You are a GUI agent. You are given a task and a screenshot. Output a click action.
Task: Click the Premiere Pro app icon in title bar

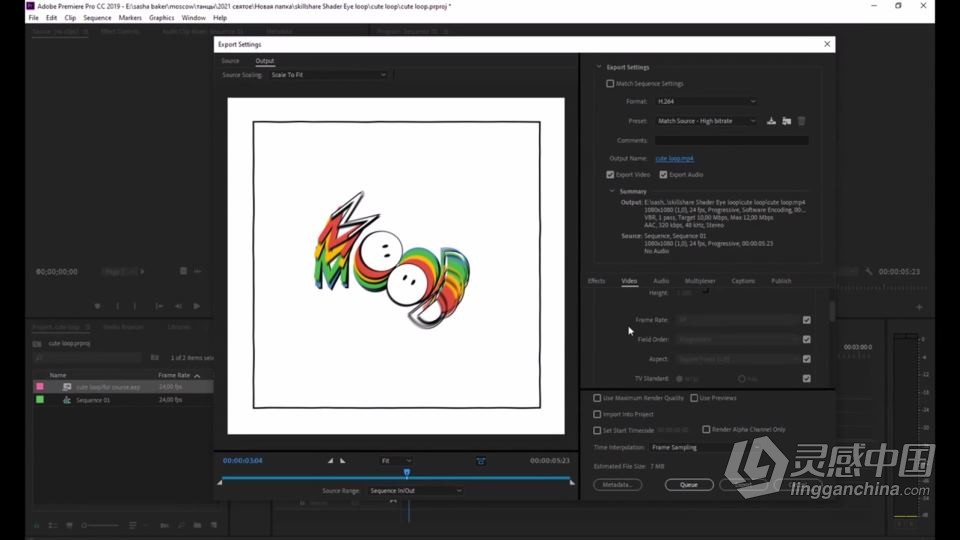(30, 6)
